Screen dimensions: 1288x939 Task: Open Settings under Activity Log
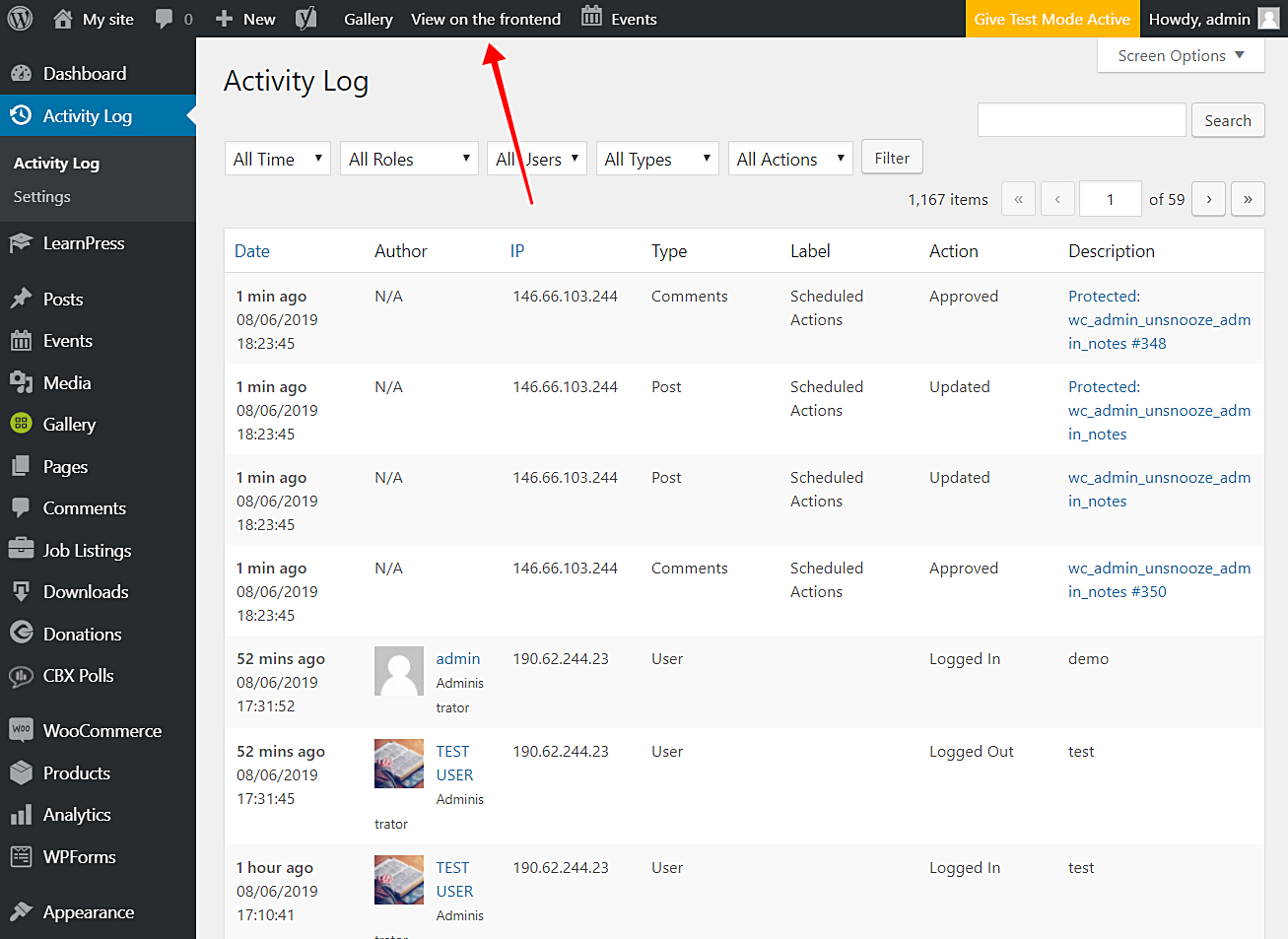(42, 197)
